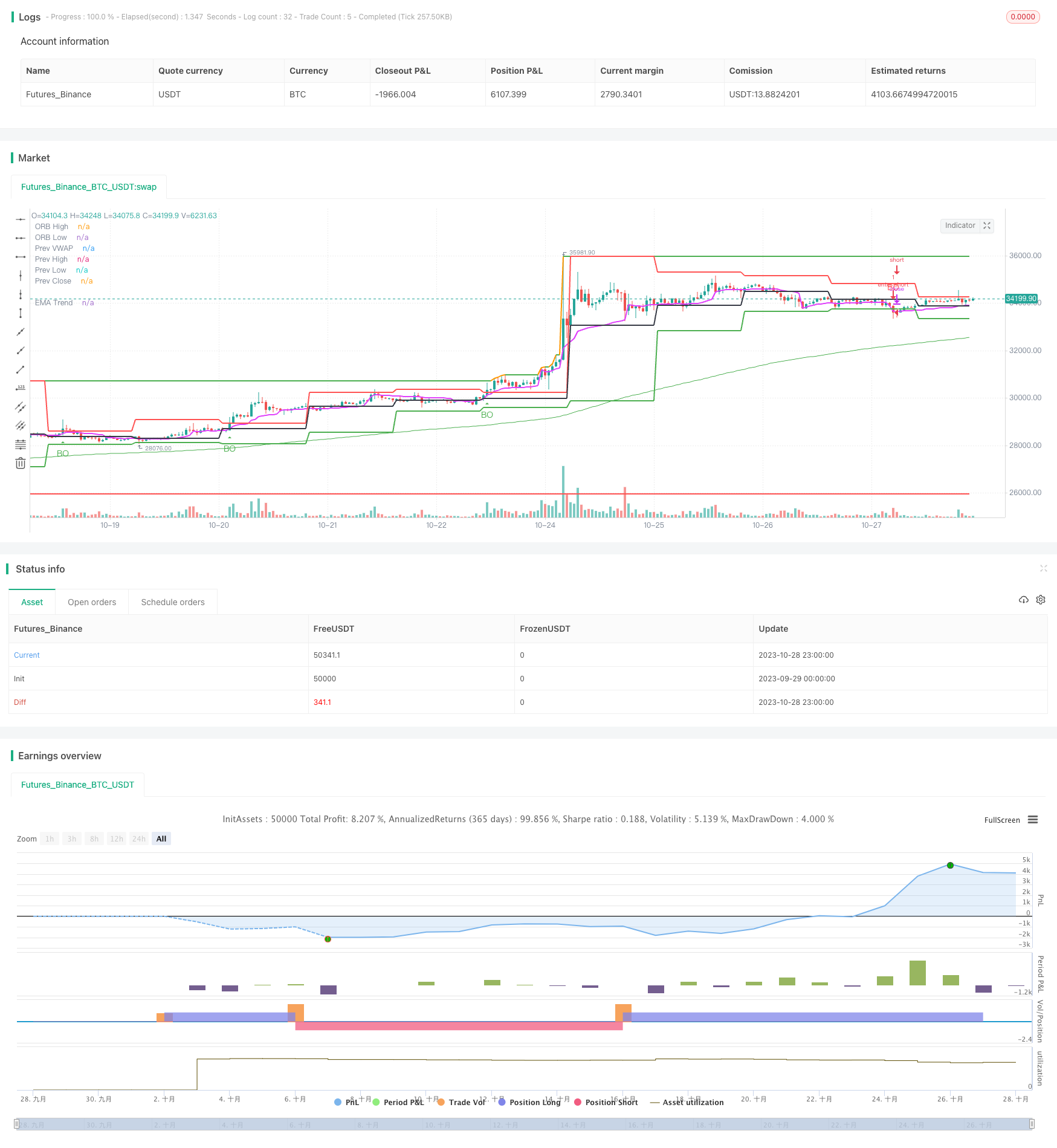Click the FreeUSDT value 50341.1

pos(327,655)
